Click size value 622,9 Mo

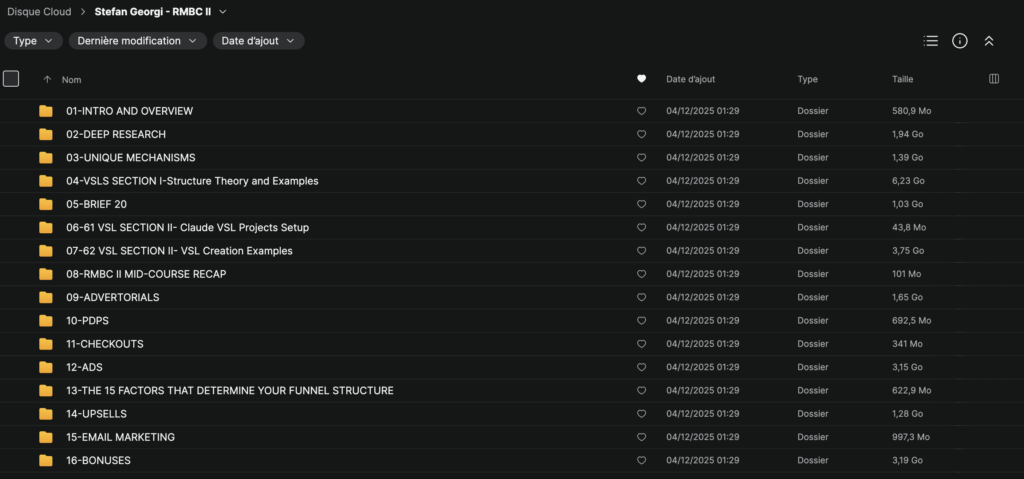[x=912, y=391]
